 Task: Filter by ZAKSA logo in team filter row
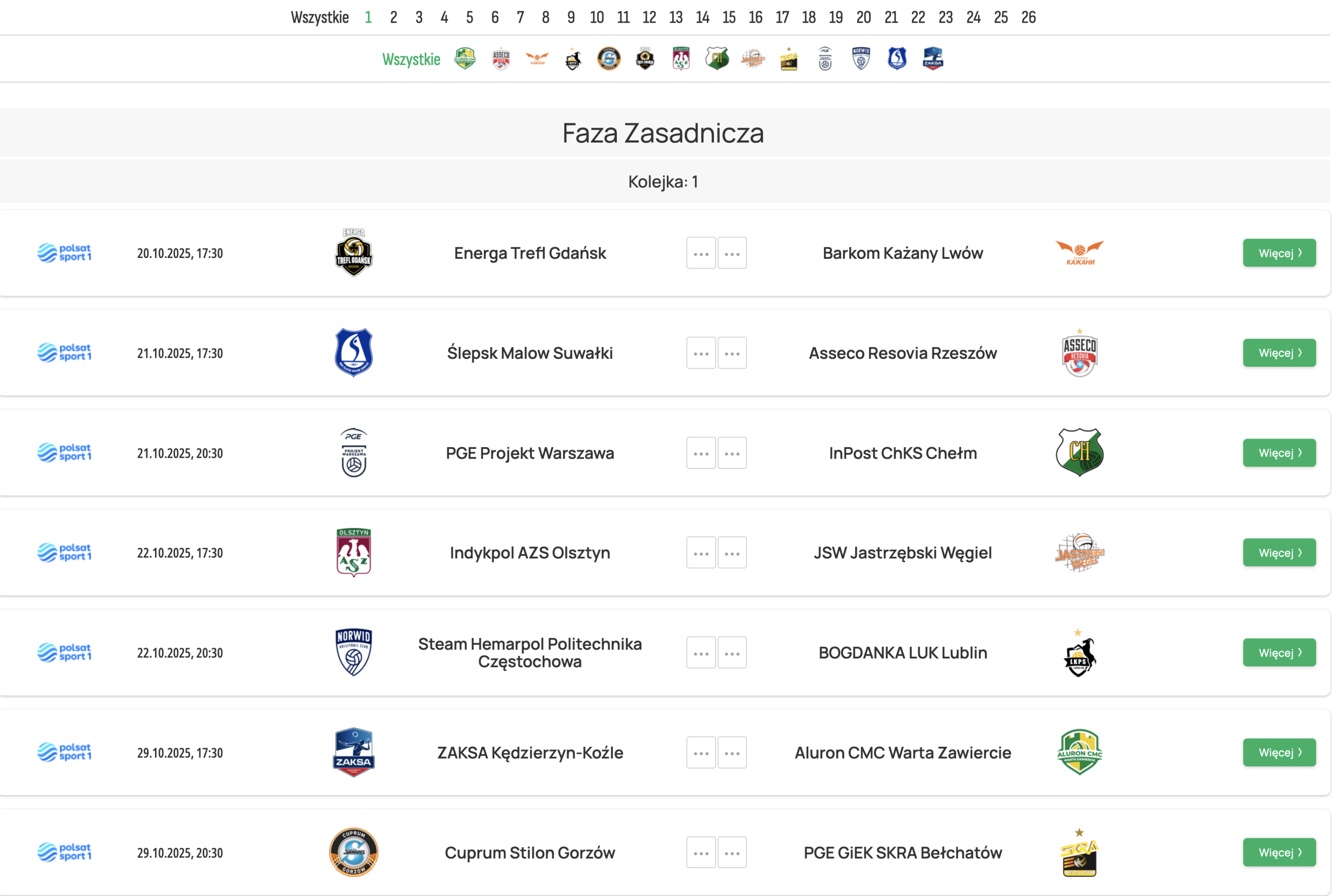coord(932,59)
